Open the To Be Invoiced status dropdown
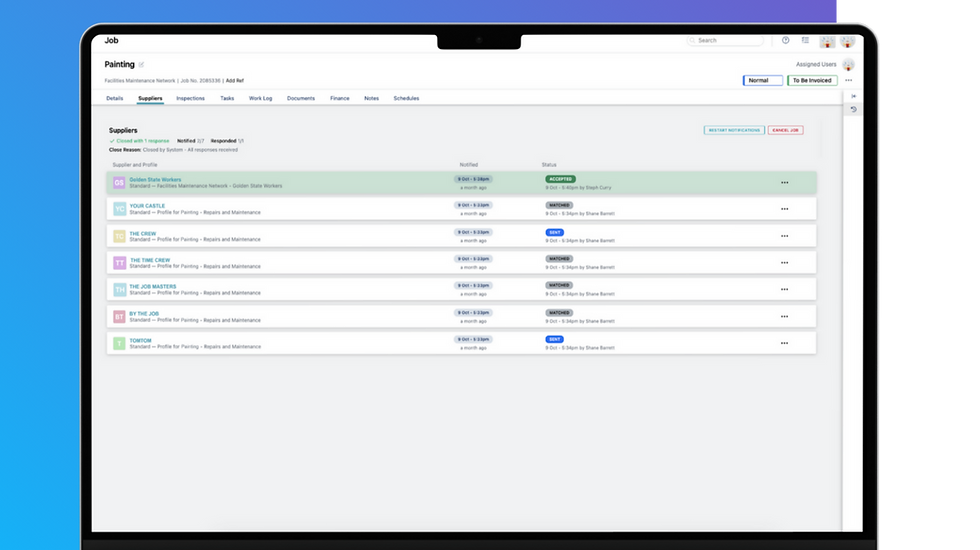The height and width of the screenshot is (550, 980). [812, 80]
